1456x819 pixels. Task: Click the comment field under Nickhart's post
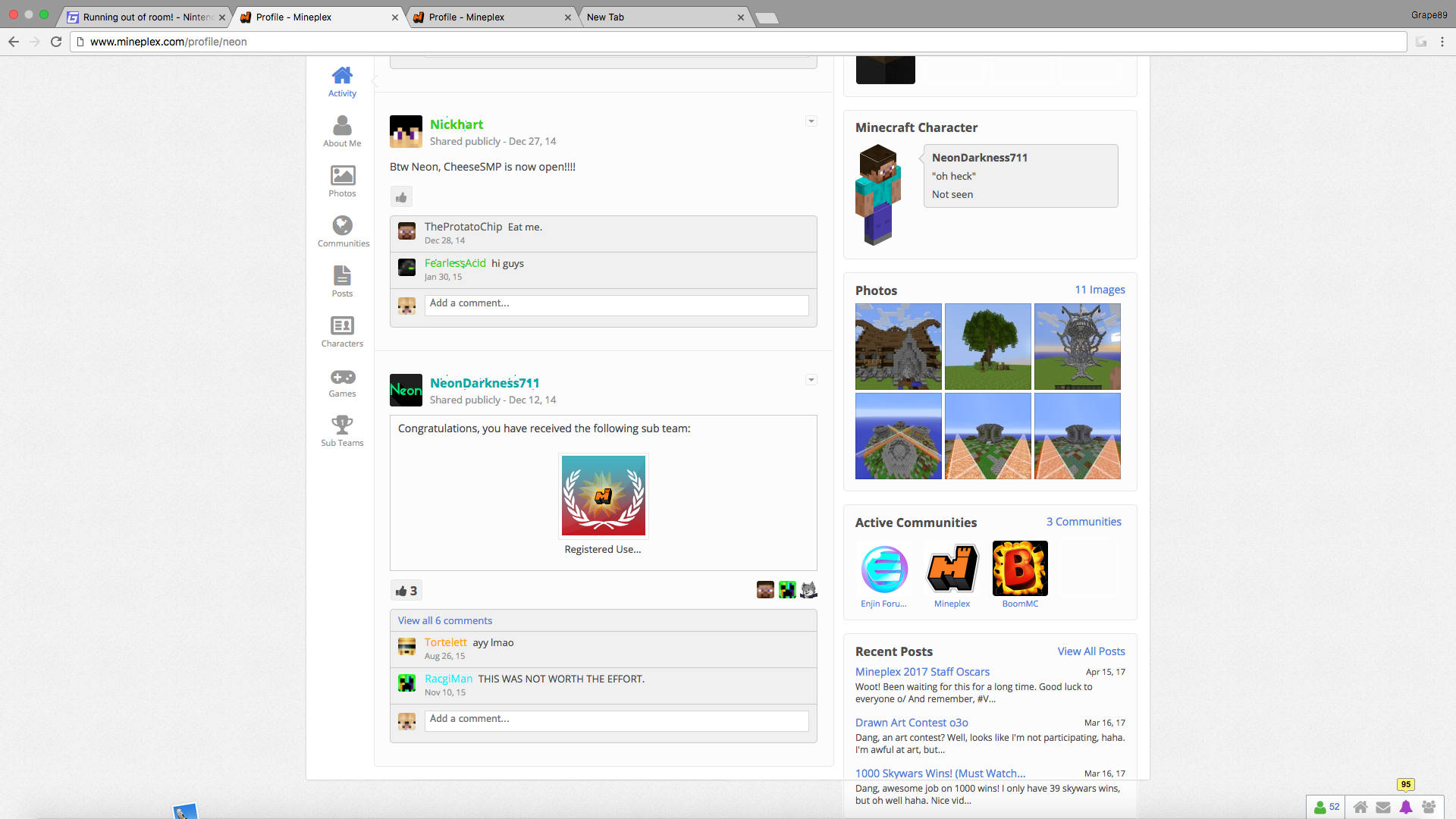[x=616, y=303]
